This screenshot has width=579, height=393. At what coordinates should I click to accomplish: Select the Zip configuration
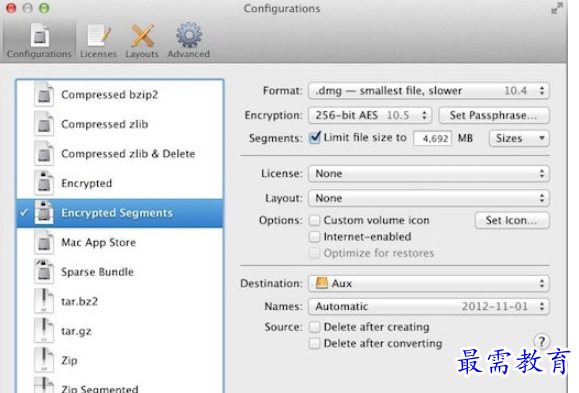(120, 360)
